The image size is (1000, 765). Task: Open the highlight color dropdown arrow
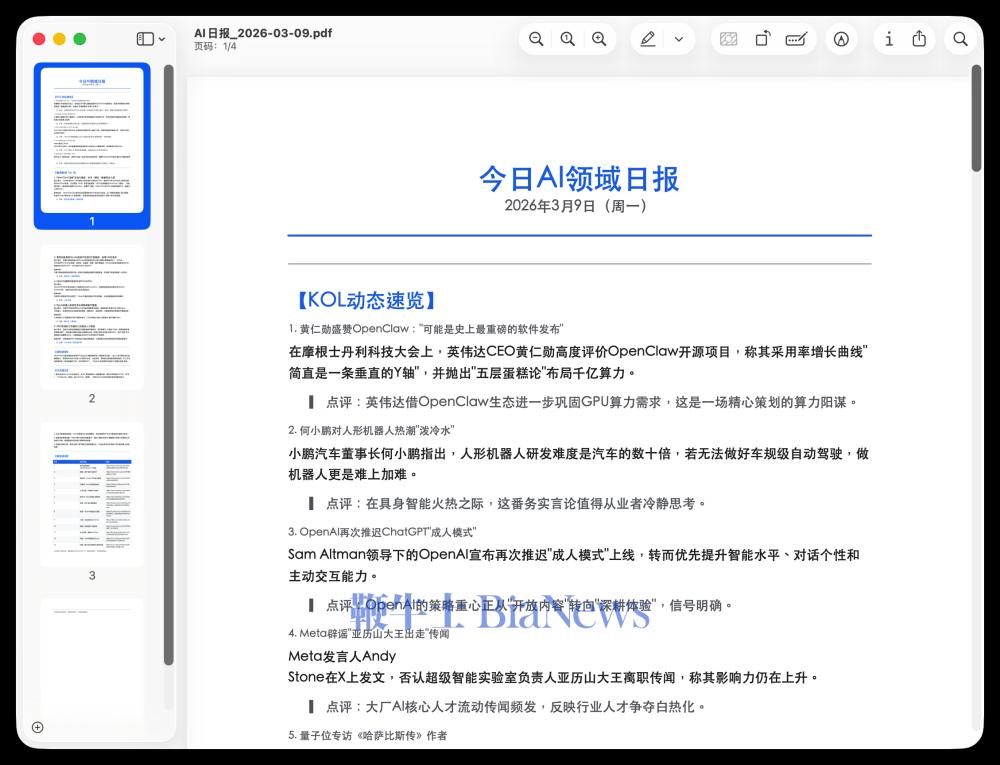click(x=679, y=39)
